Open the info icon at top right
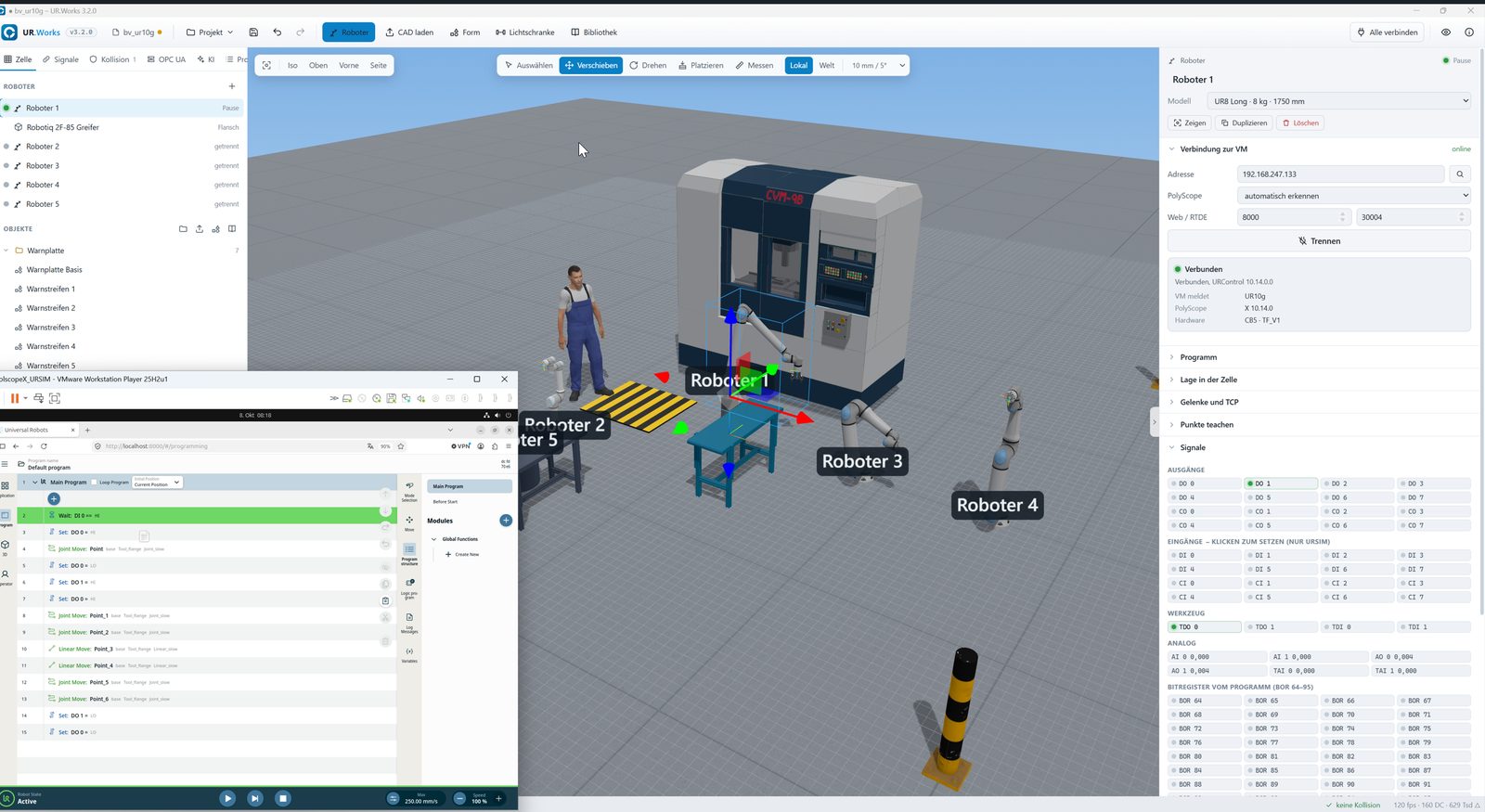1485x812 pixels. click(x=1469, y=32)
